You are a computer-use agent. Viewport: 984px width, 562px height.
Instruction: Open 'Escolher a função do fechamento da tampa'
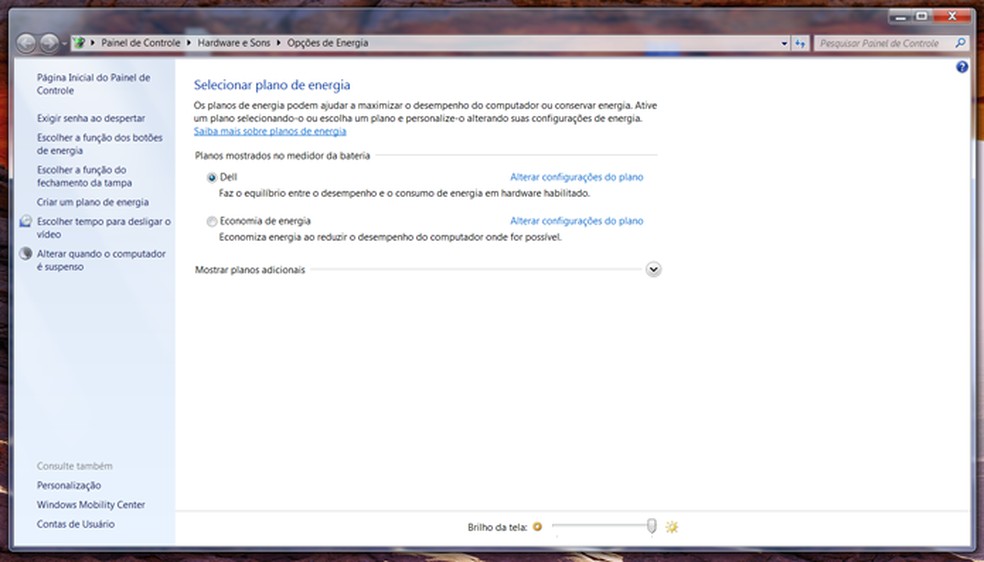click(x=84, y=176)
